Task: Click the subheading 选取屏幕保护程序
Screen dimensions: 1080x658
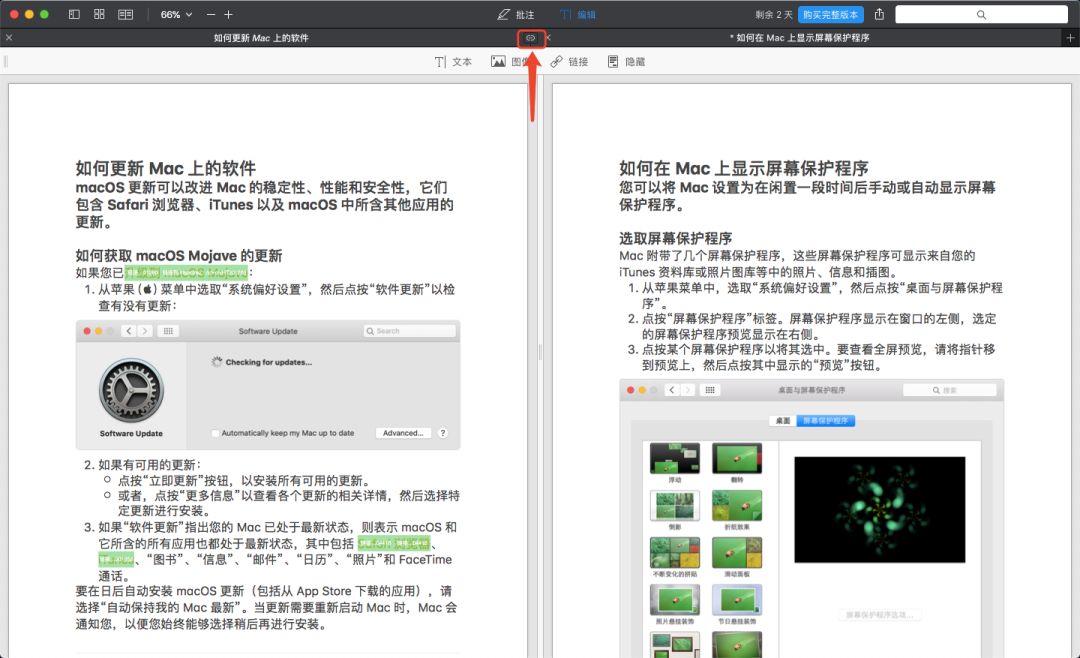Action: pos(676,238)
